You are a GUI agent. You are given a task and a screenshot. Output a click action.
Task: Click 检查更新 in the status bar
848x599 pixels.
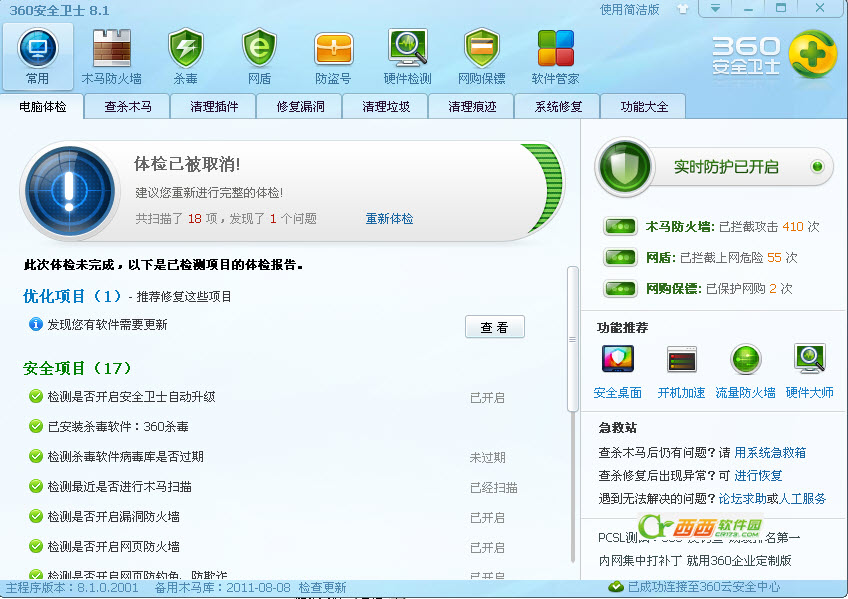click(x=322, y=587)
